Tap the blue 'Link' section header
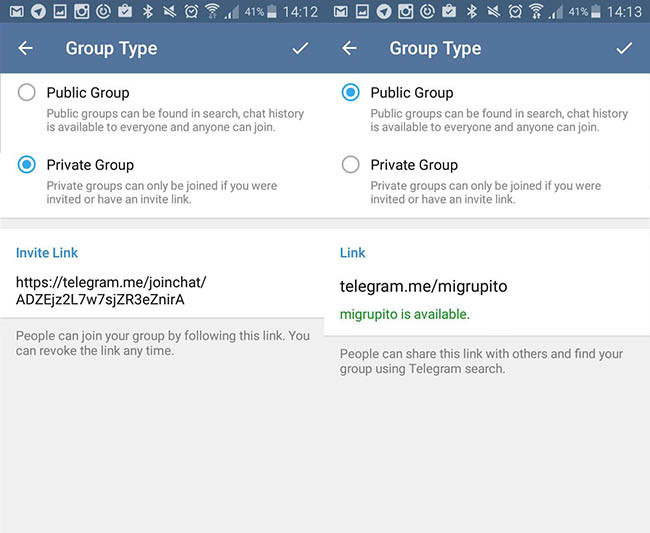This screenshot has height=533, width=650. (x=353, y=252)
